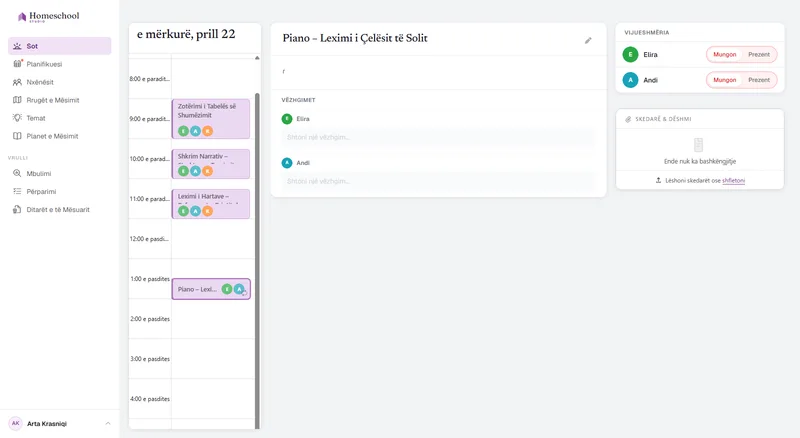Select the Sot menu item
800x438 pixels.
(x=60, y=46)
